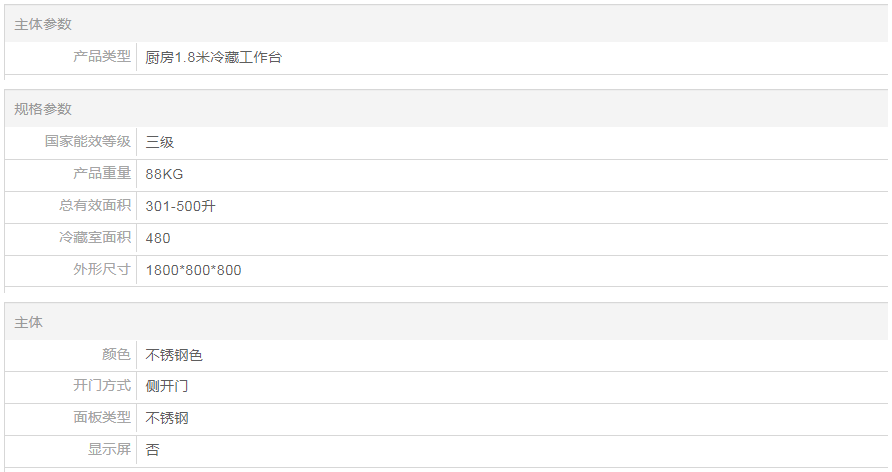Viewport: 892px width, 472px height.
Task: Click the 冷藏室面积 label
Action: click(95, 238)
